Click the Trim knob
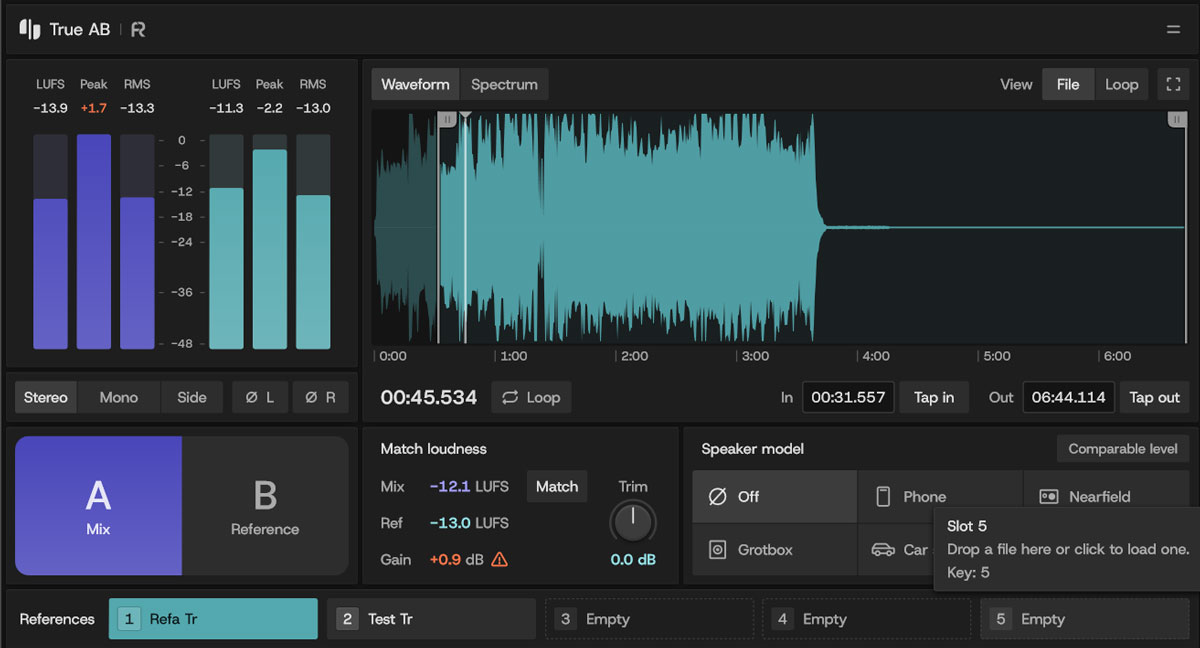Image resolution: width=1200 pixels, height=648 pixels. point(633,522)
